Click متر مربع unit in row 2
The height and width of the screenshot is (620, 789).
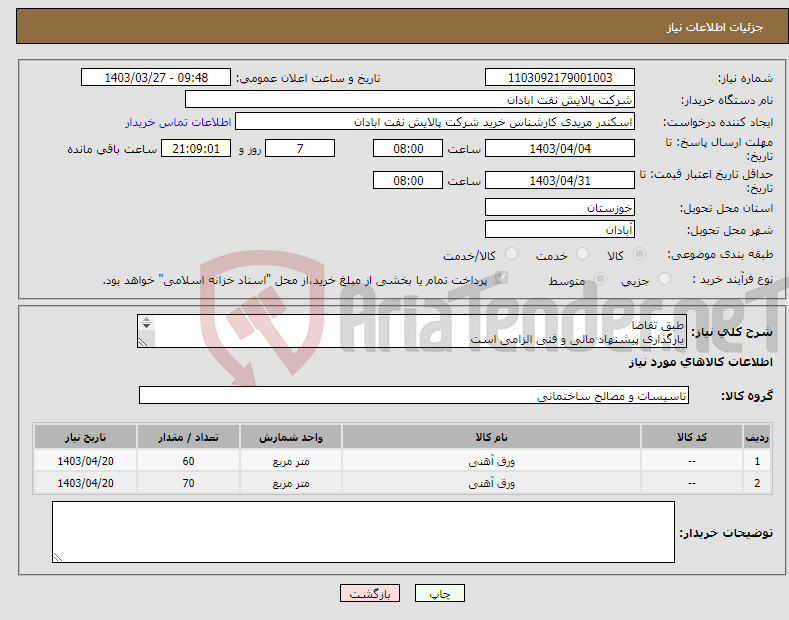291,483
